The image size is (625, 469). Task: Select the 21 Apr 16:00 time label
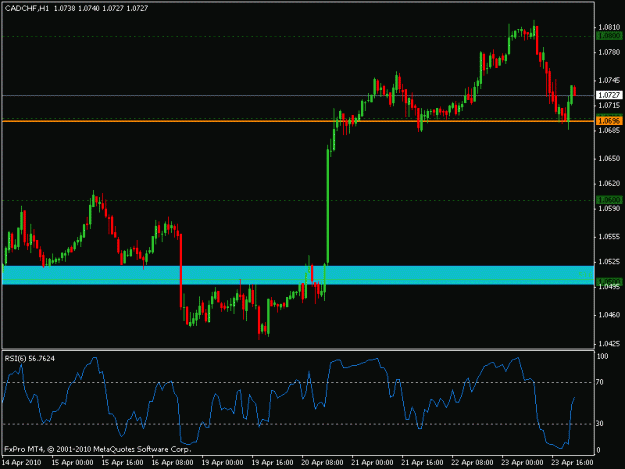(x=422, y=462)
